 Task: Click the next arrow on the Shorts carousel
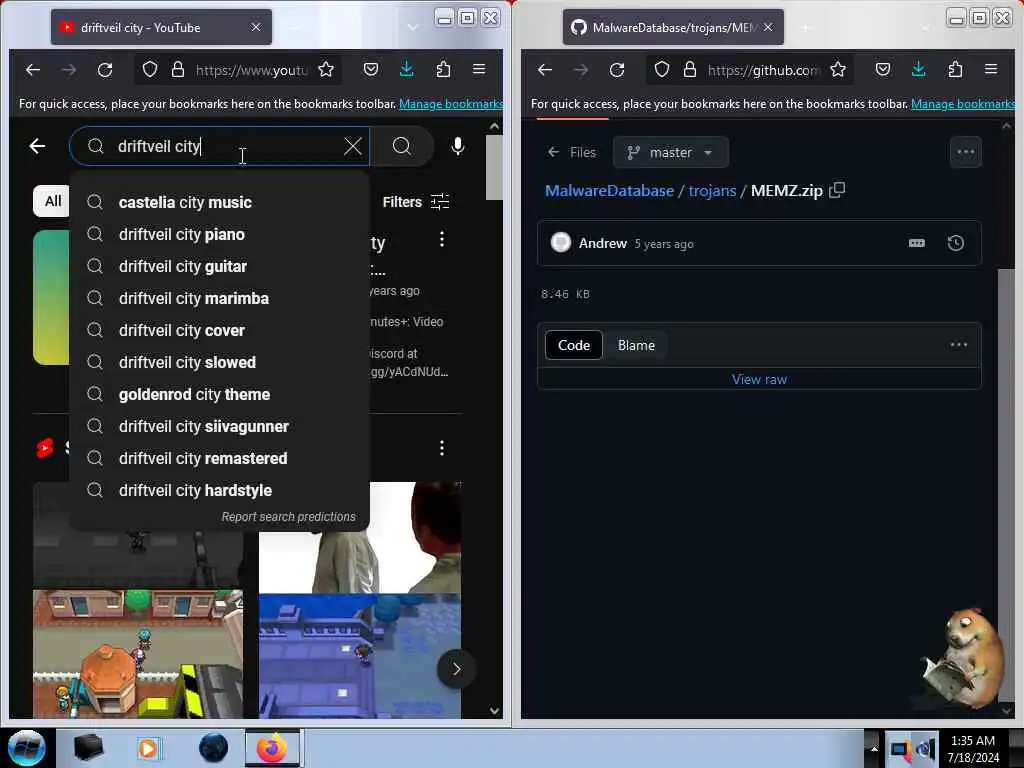456,669
